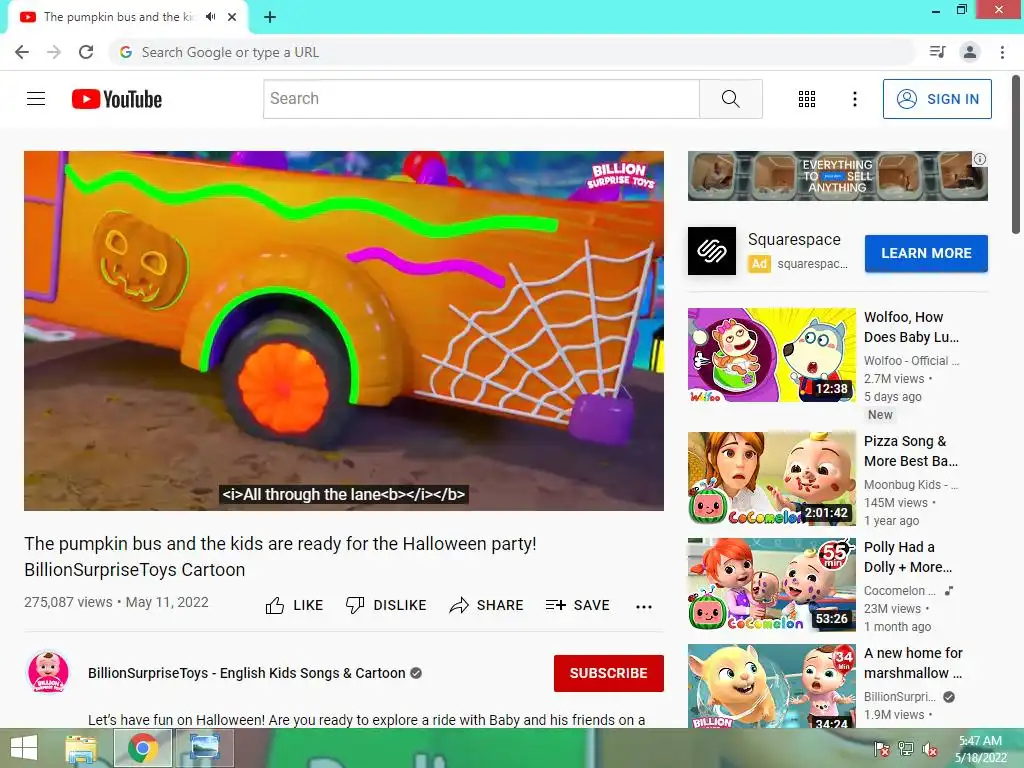The width and height of the screenshot is (1024, 768).
Task: Open the Windows Start menu
Action: coord(24,748)
